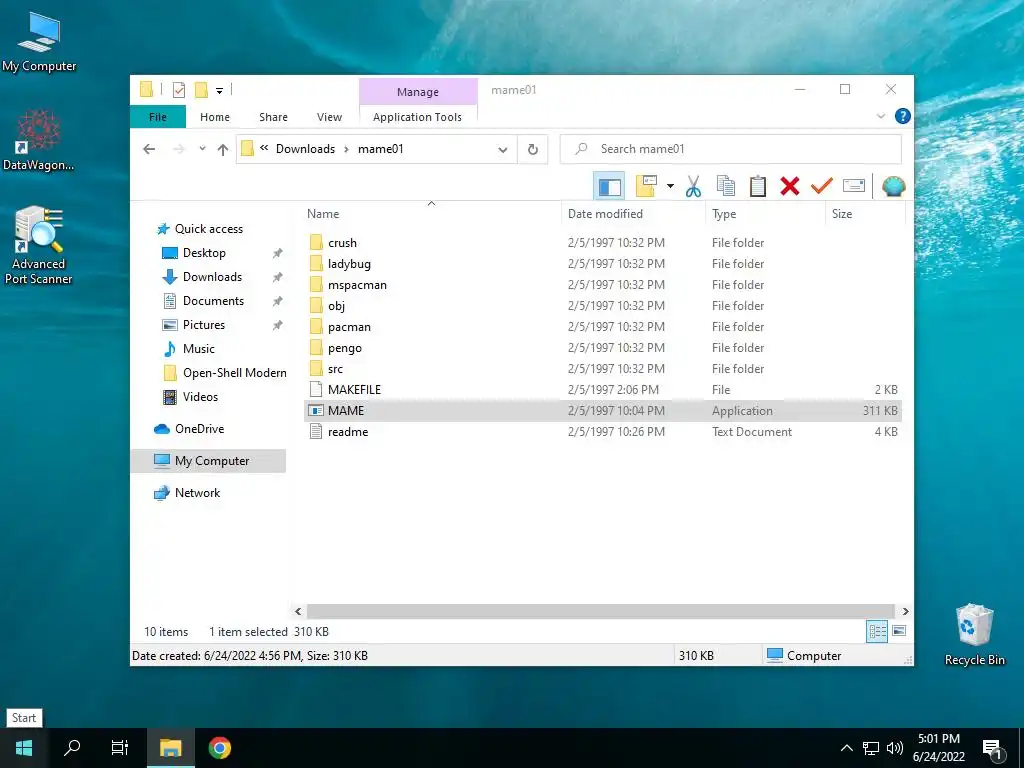
Task: Select Network in the navigation pane
Action: click(x=197, y=493)
